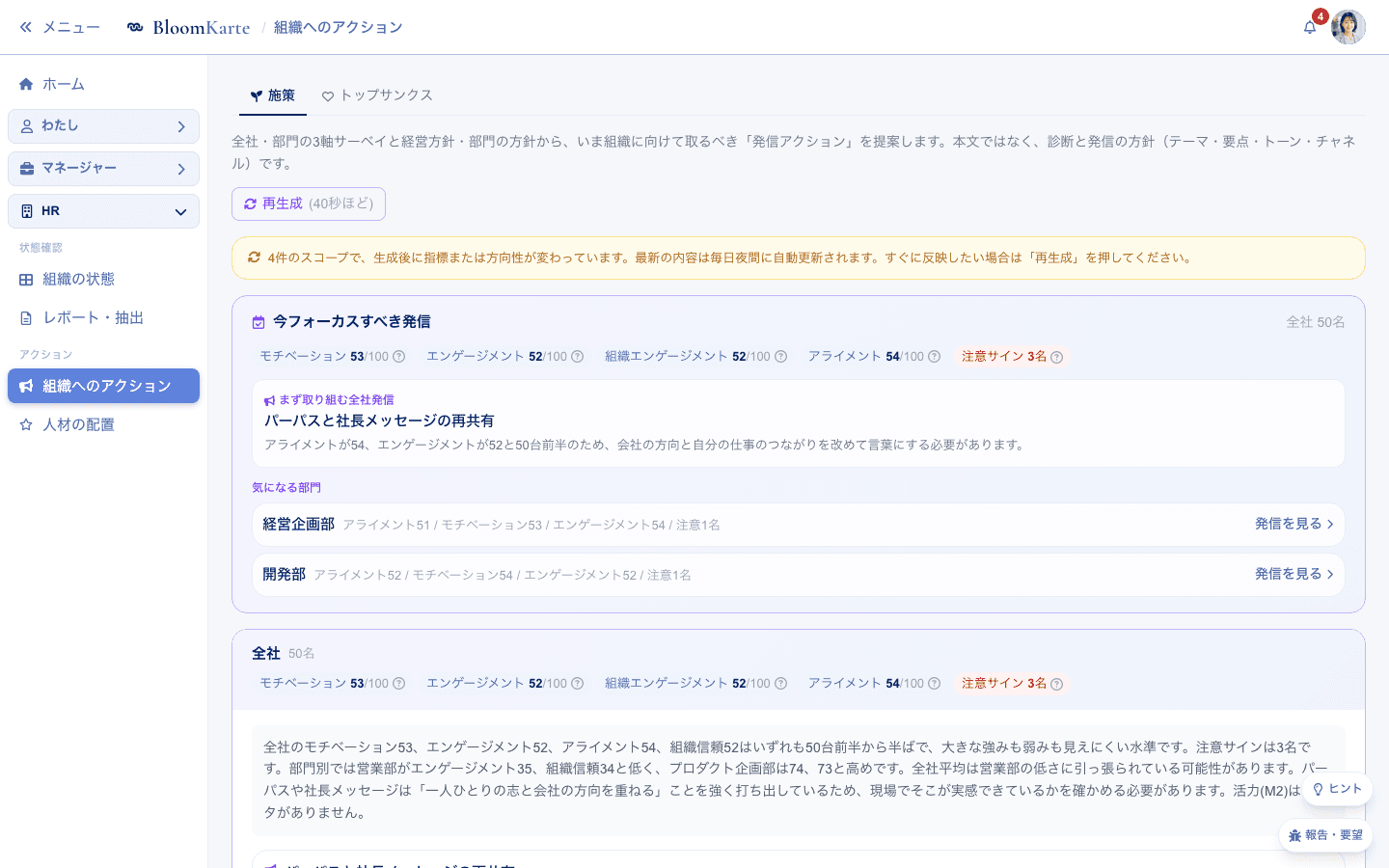Image resolution: width=1389 pixels, height=868 pixels.
Task: Click the help icon beside focus card アライメント 54
Action: 934,357
